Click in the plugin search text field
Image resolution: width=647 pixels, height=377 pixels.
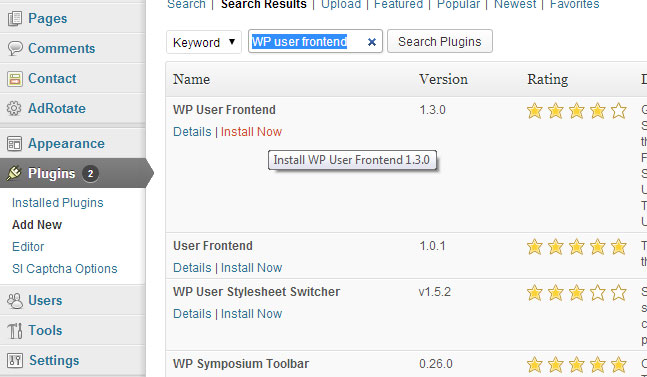(x=307, y=41)
